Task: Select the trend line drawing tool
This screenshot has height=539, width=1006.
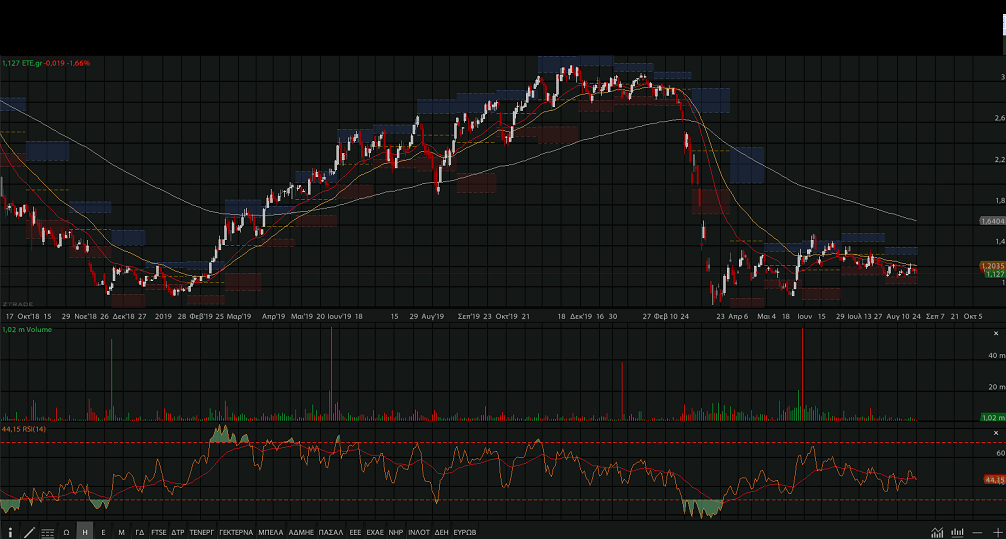Action: click(x=28, y=532)
